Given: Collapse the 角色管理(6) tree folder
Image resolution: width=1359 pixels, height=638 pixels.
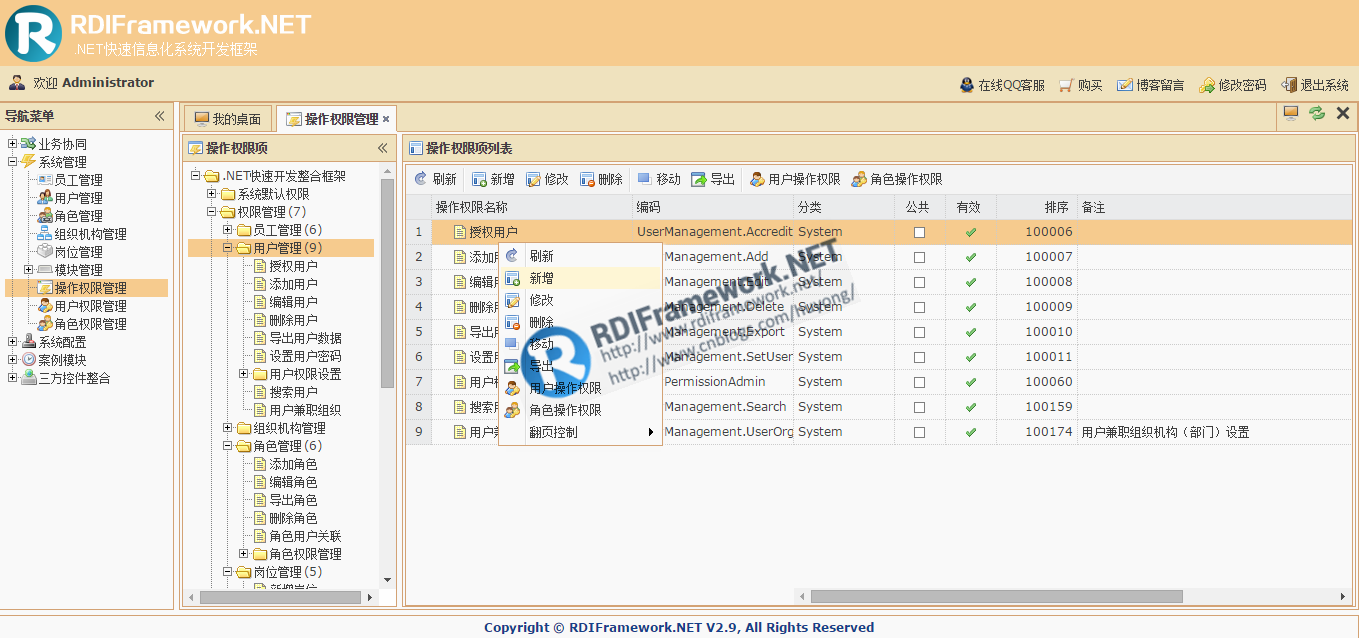Looking at the screenshot, I should [x=228, y=446].
